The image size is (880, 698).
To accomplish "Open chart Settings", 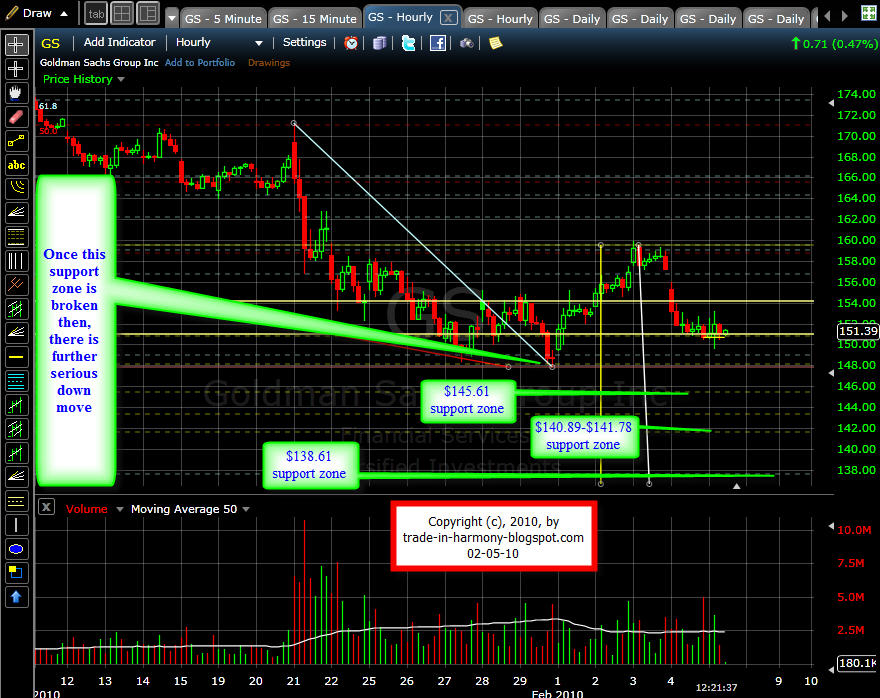I will click(304, 42).
